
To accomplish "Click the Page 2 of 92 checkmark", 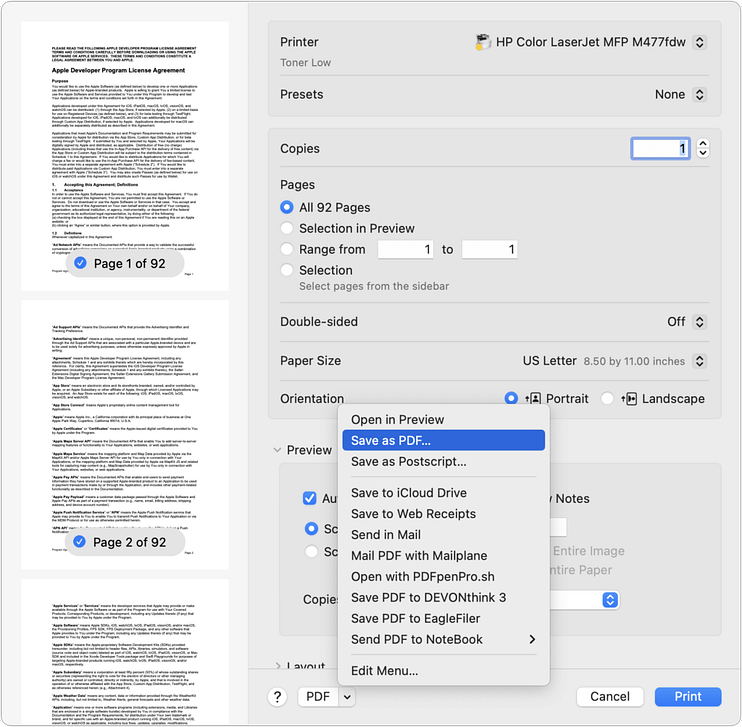I will 80,541.
